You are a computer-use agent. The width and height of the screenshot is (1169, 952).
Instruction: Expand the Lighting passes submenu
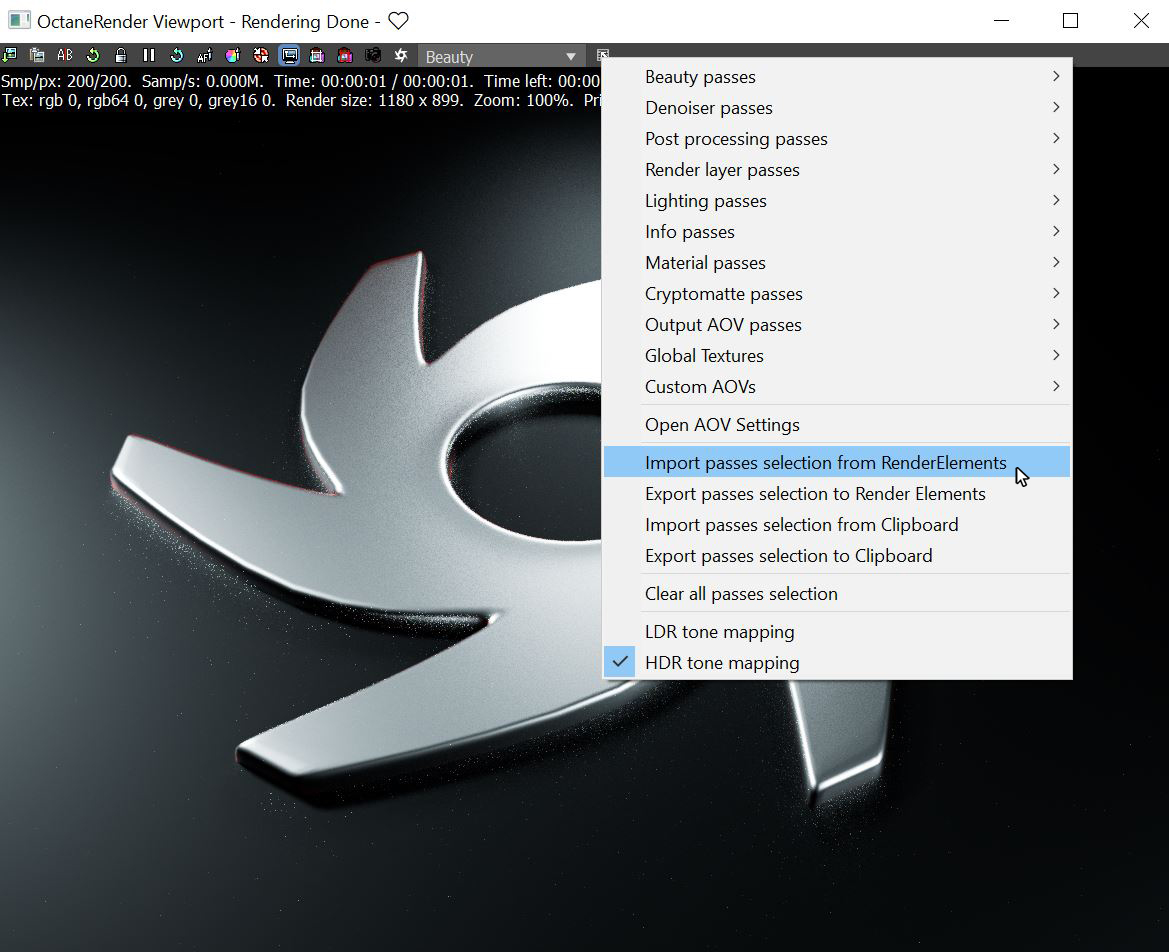point(706,200)
